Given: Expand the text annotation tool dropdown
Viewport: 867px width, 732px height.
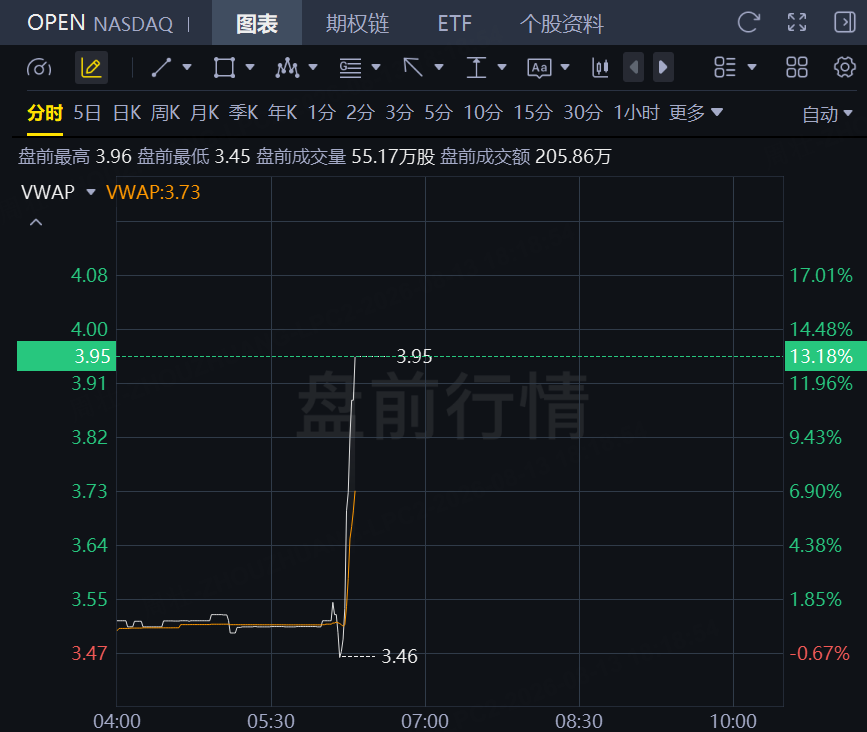Looking at the screenshot, I should (565, 67).
